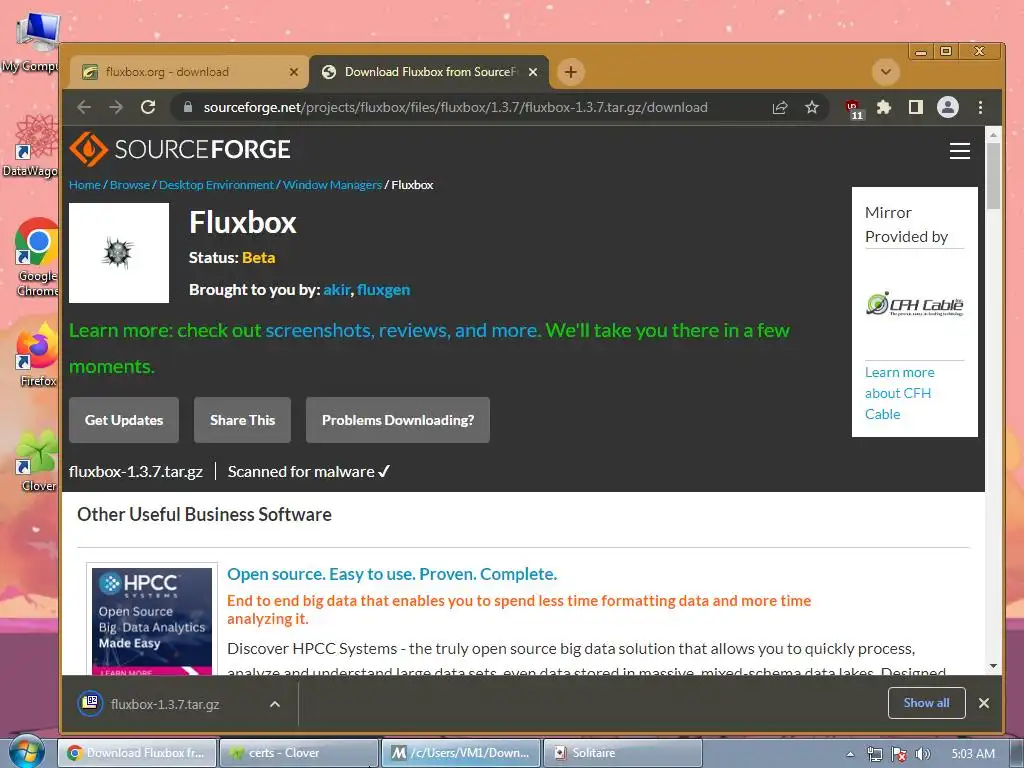Click the Share This button
The image size is (1024, 768).
coord(242,420)
